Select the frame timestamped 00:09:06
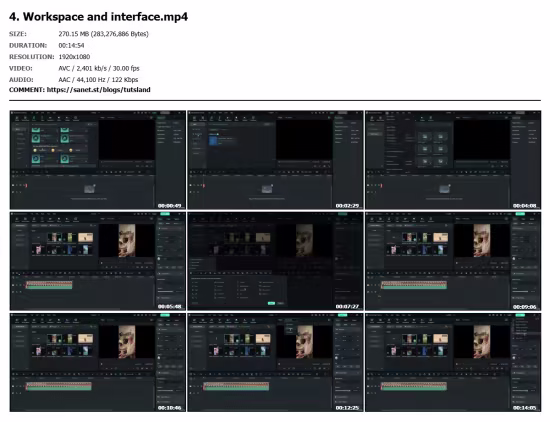Screen dimensions: 550x422 pyautogui.click(x=453, y=261)
